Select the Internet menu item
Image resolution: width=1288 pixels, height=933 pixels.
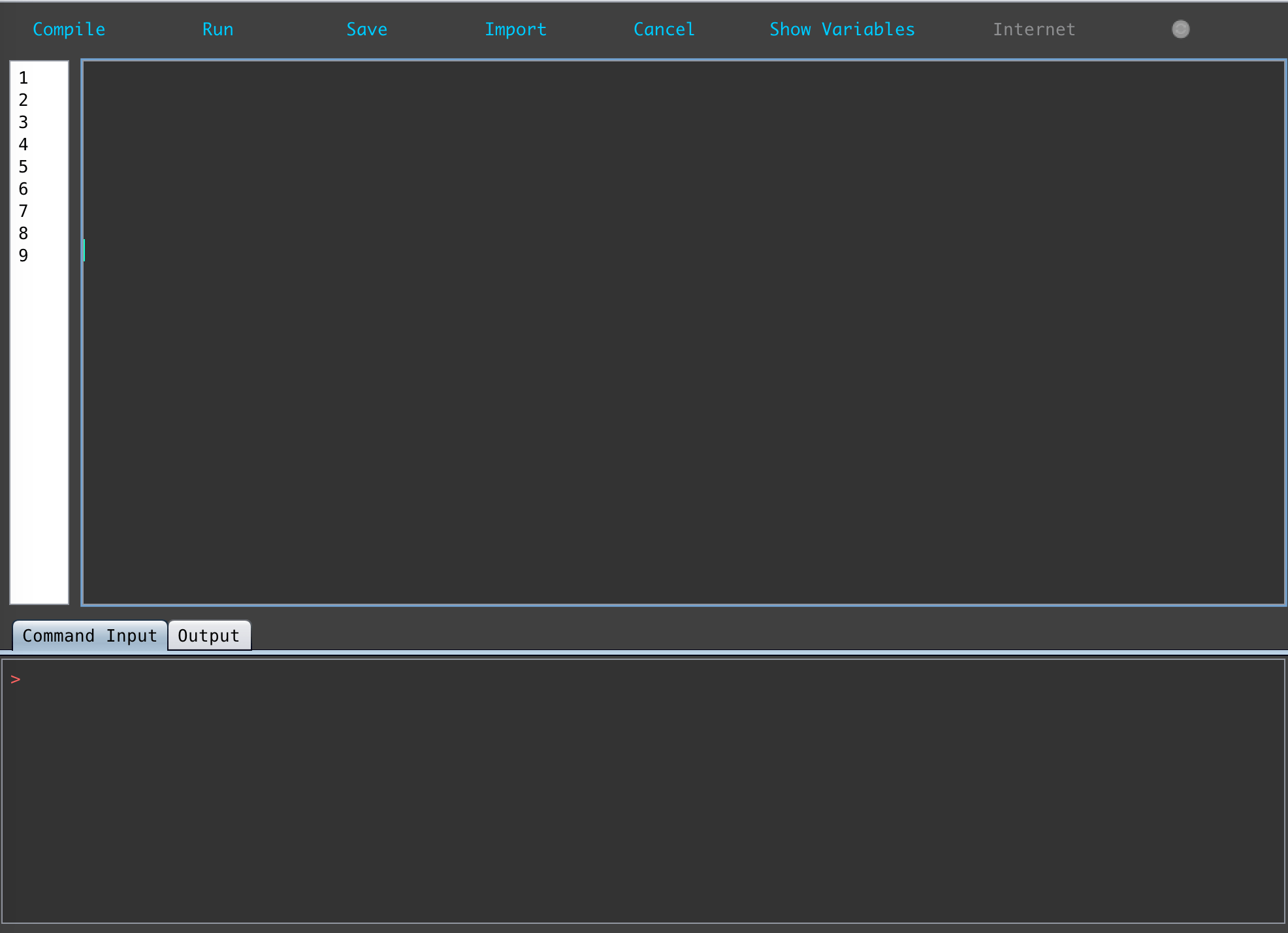1034,29
